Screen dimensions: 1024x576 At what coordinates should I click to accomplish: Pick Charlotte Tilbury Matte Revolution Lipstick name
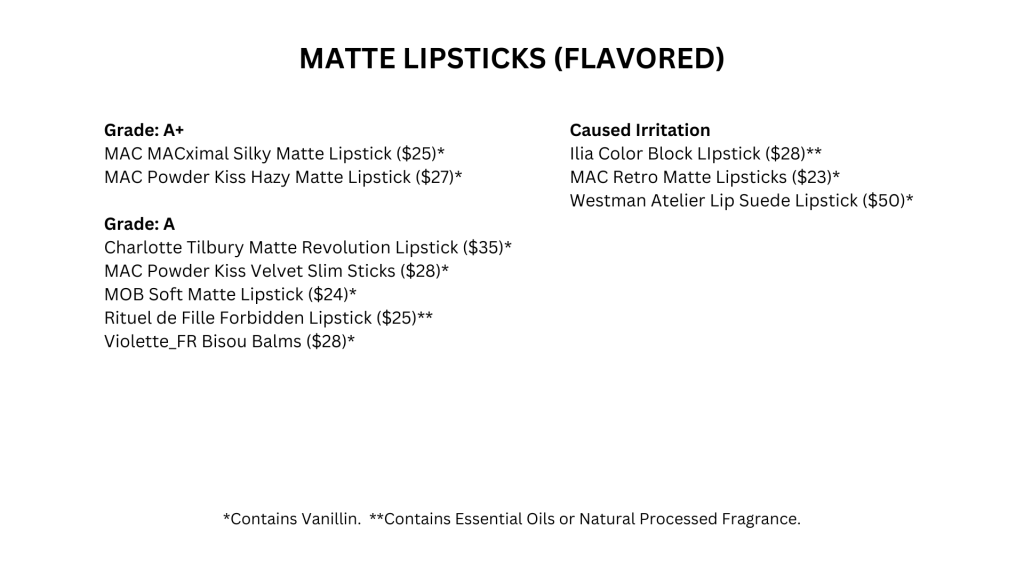pos(280,247)
